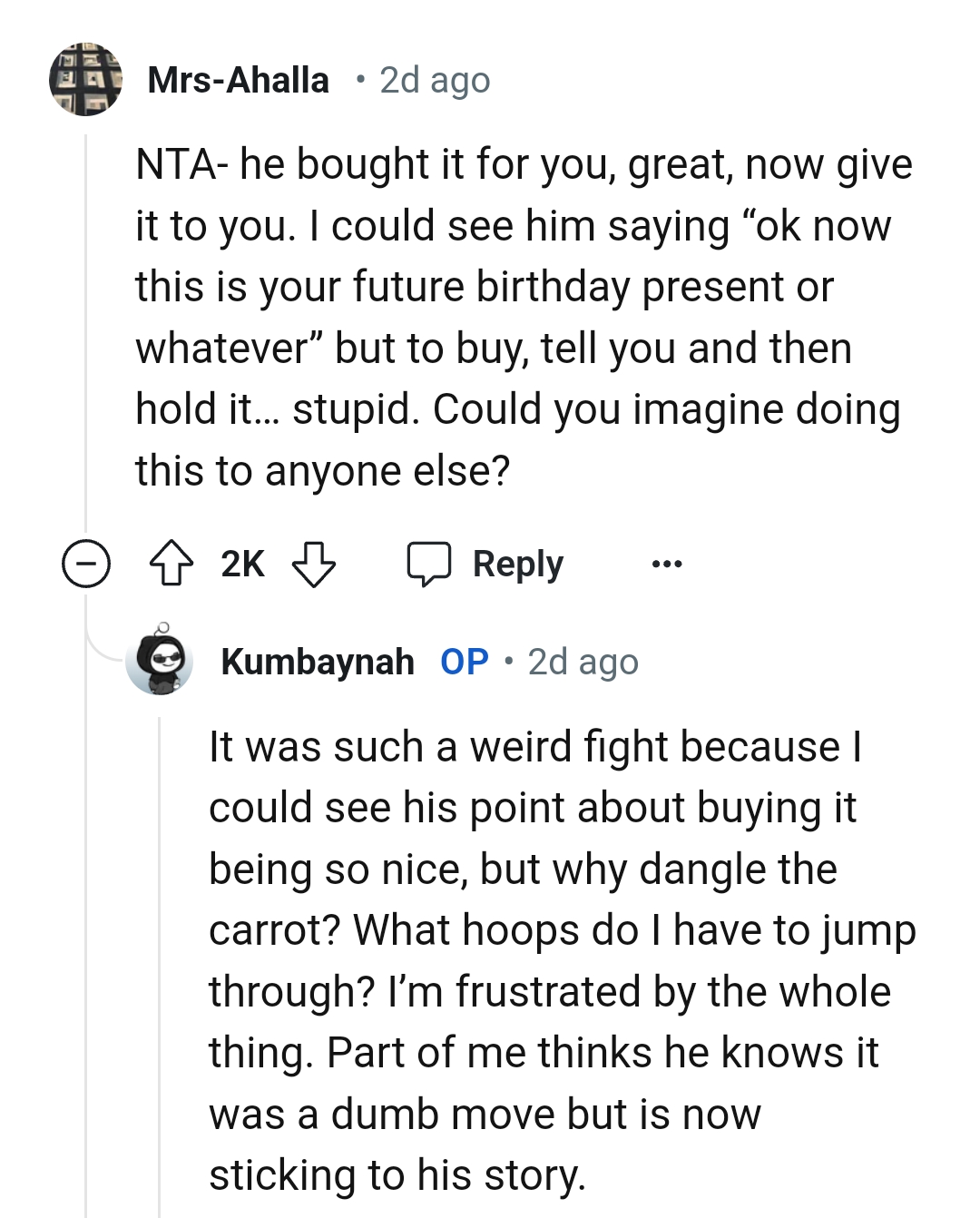980x1218 pixels.
Task: Open the three-dot overflow options icon
Action: [x=667, y=564]
